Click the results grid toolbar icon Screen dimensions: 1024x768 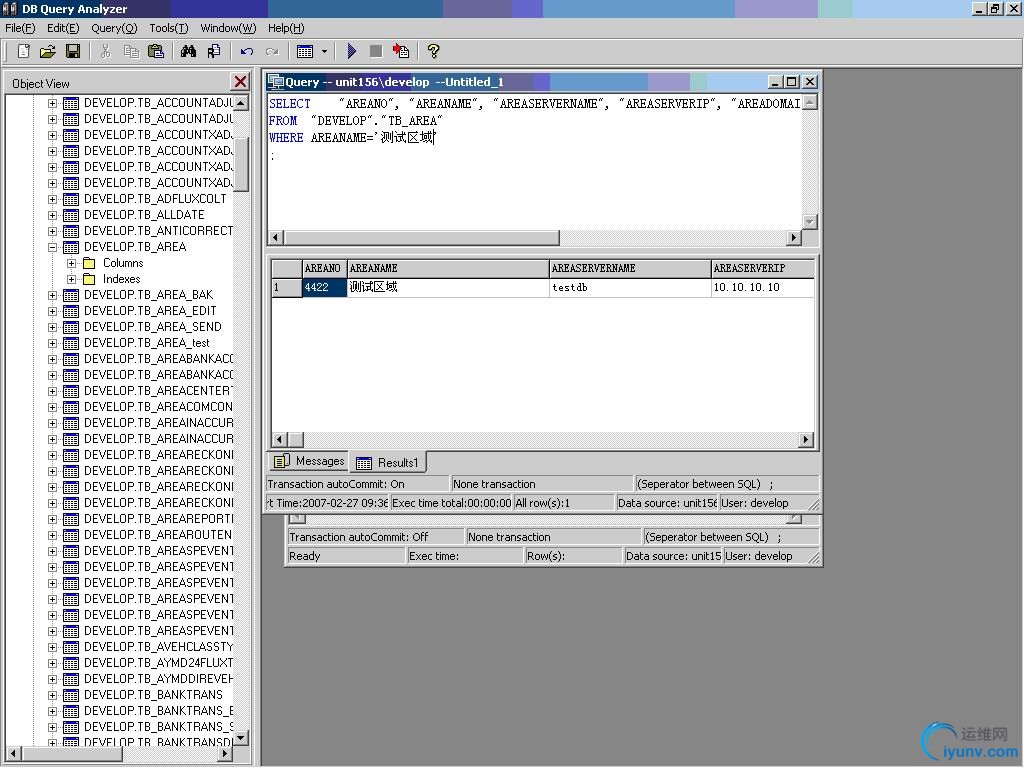coord(305,51)
